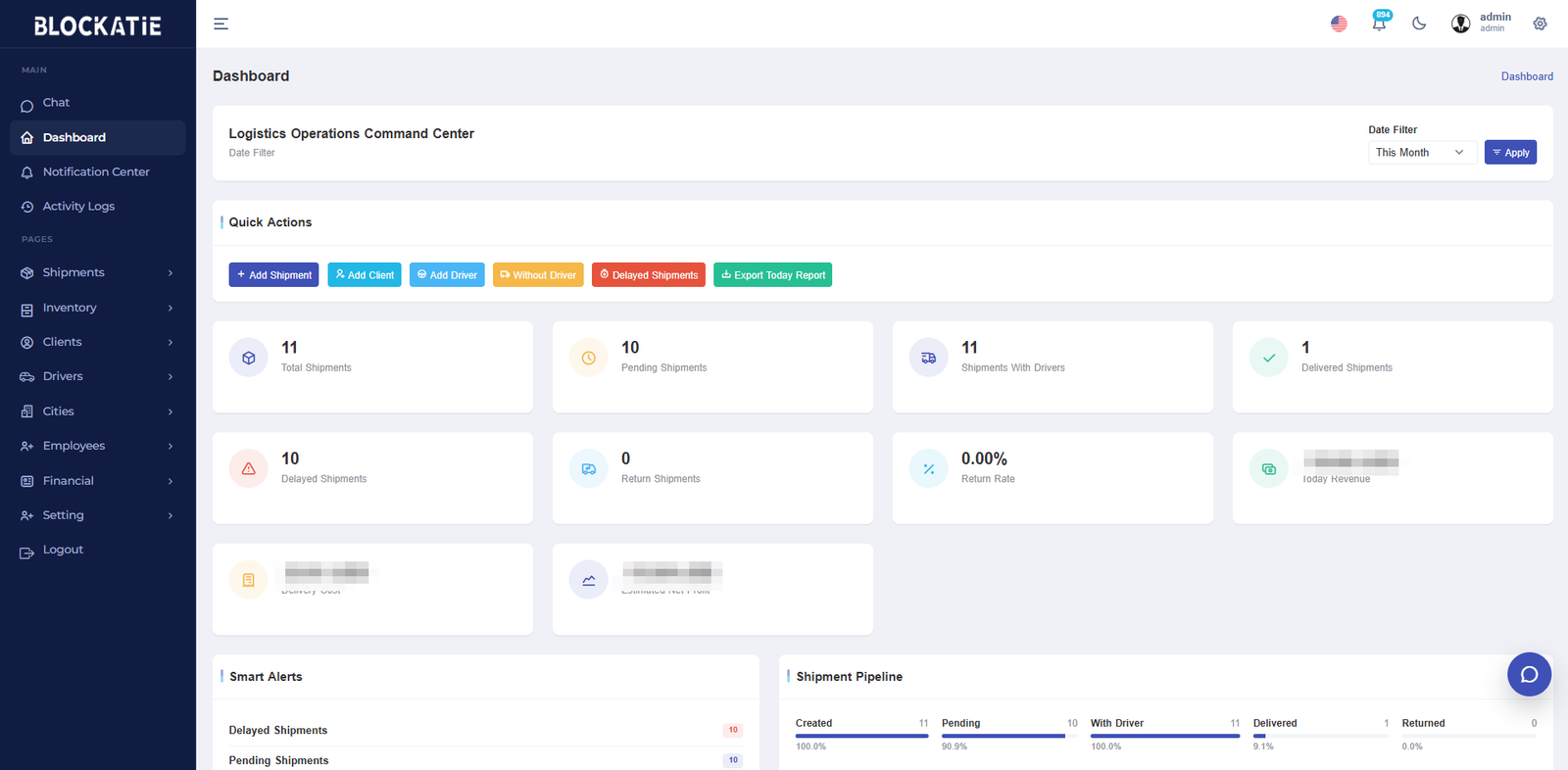The height and width of the screenshot is (770, 1568).
Task: Click the Delivered pipeline progress bar
Action: click(x=1321, y=736)
